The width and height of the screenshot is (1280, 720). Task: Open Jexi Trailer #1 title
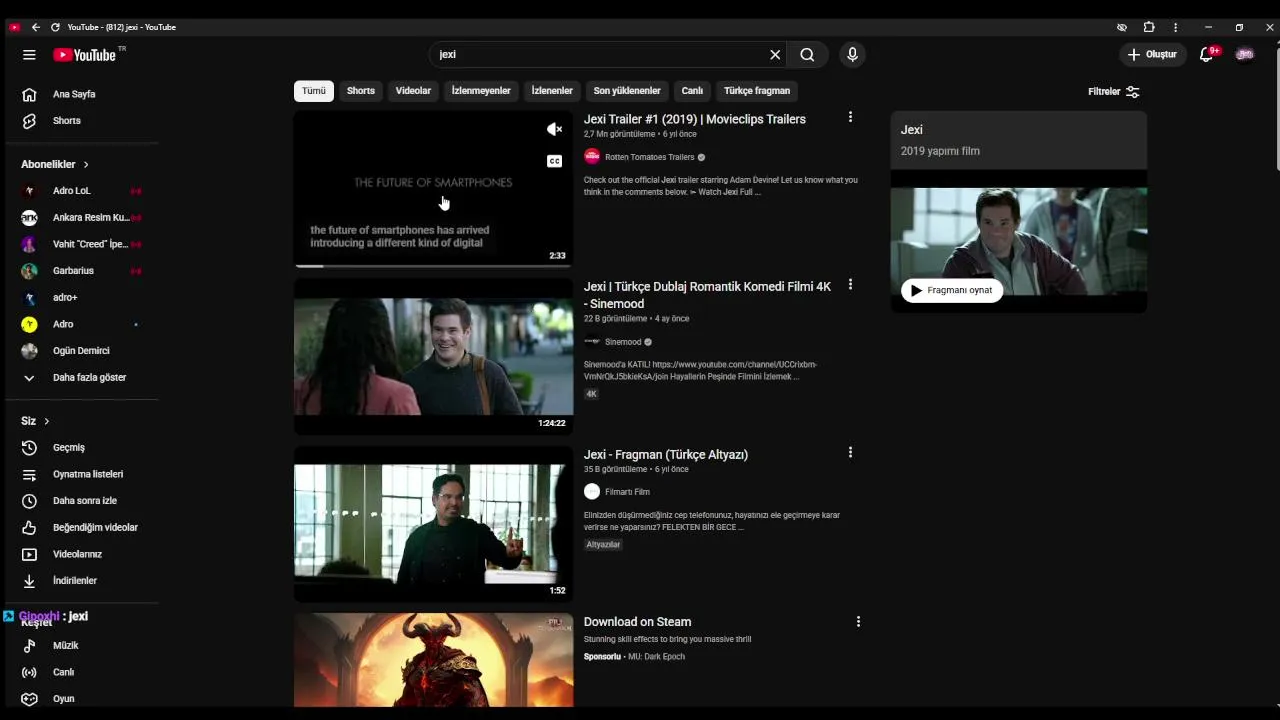pyautogui.click(x=695, y=119)
